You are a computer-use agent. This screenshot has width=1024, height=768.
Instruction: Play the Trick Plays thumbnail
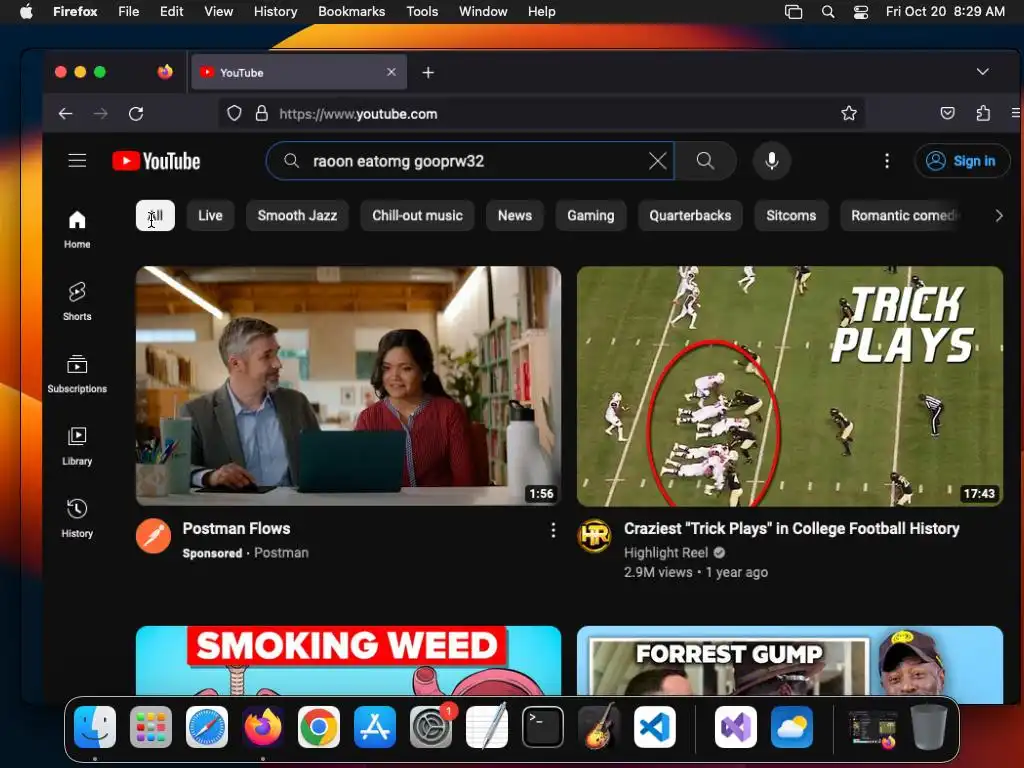tap(790, 386)
